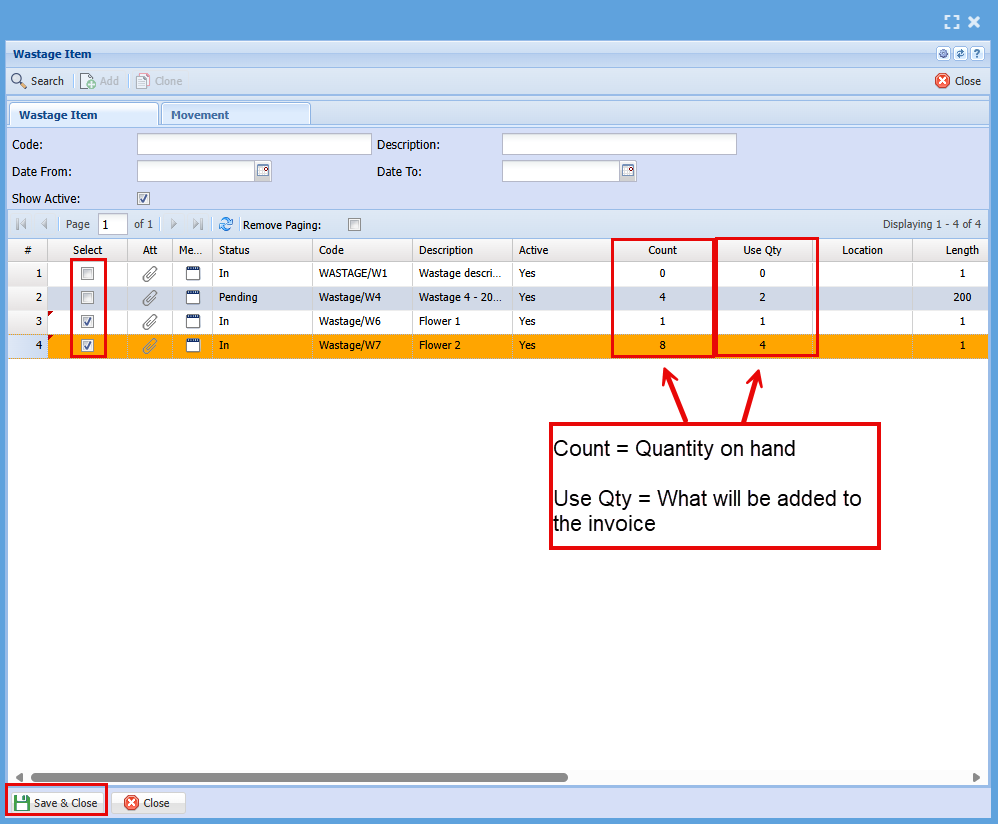Click the horizontal scrollbar thumb
The height and width of the screenshot is (824, 998).
point(299,777)
